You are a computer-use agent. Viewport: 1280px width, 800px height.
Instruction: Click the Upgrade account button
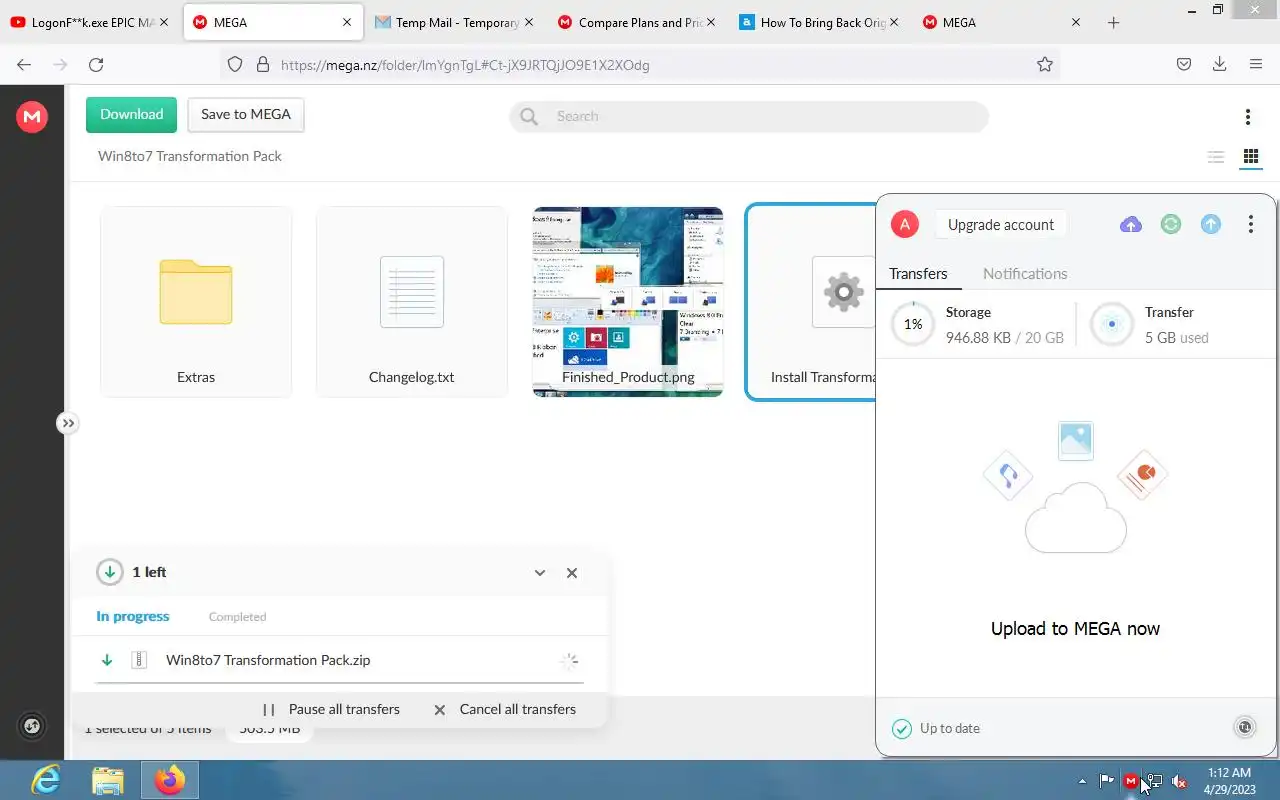pyautogui.click(x=1001, y=224)
